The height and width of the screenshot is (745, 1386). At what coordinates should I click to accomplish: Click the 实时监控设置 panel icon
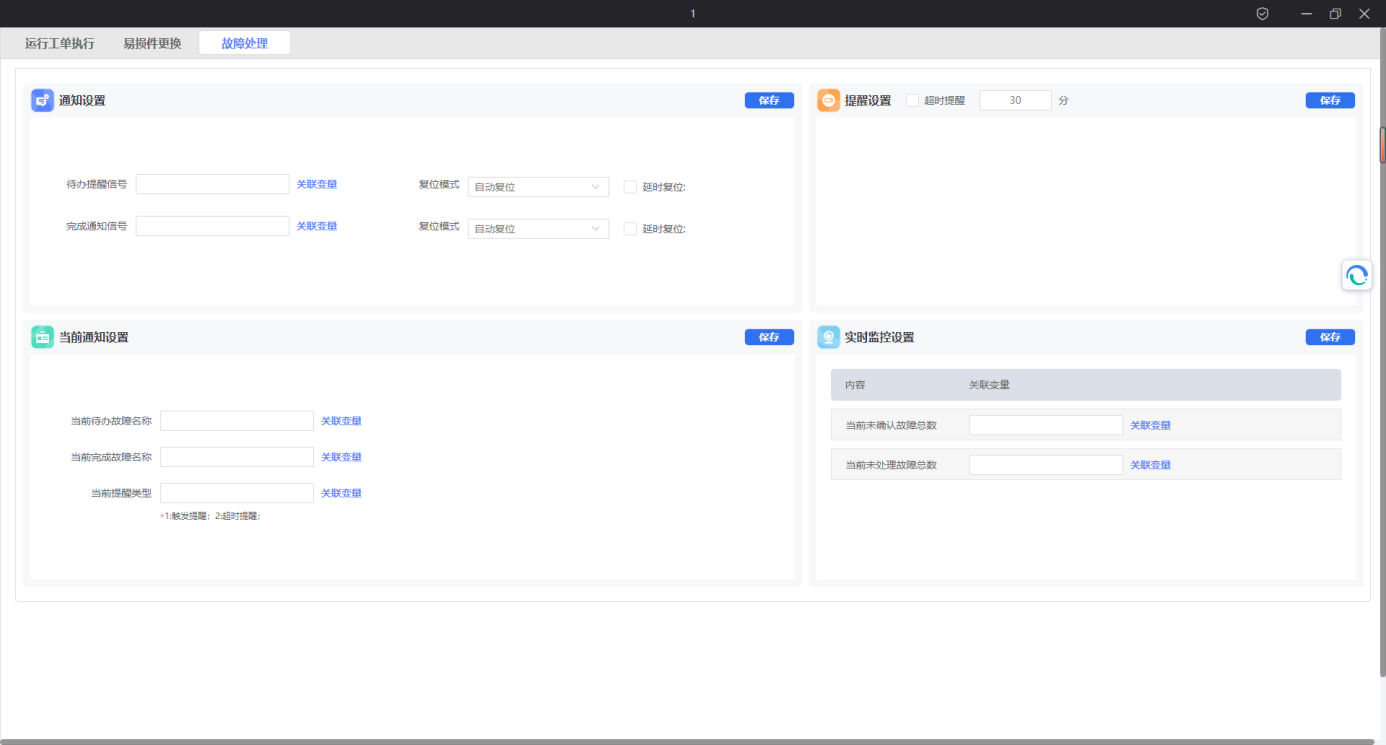(x=828, y=337)
